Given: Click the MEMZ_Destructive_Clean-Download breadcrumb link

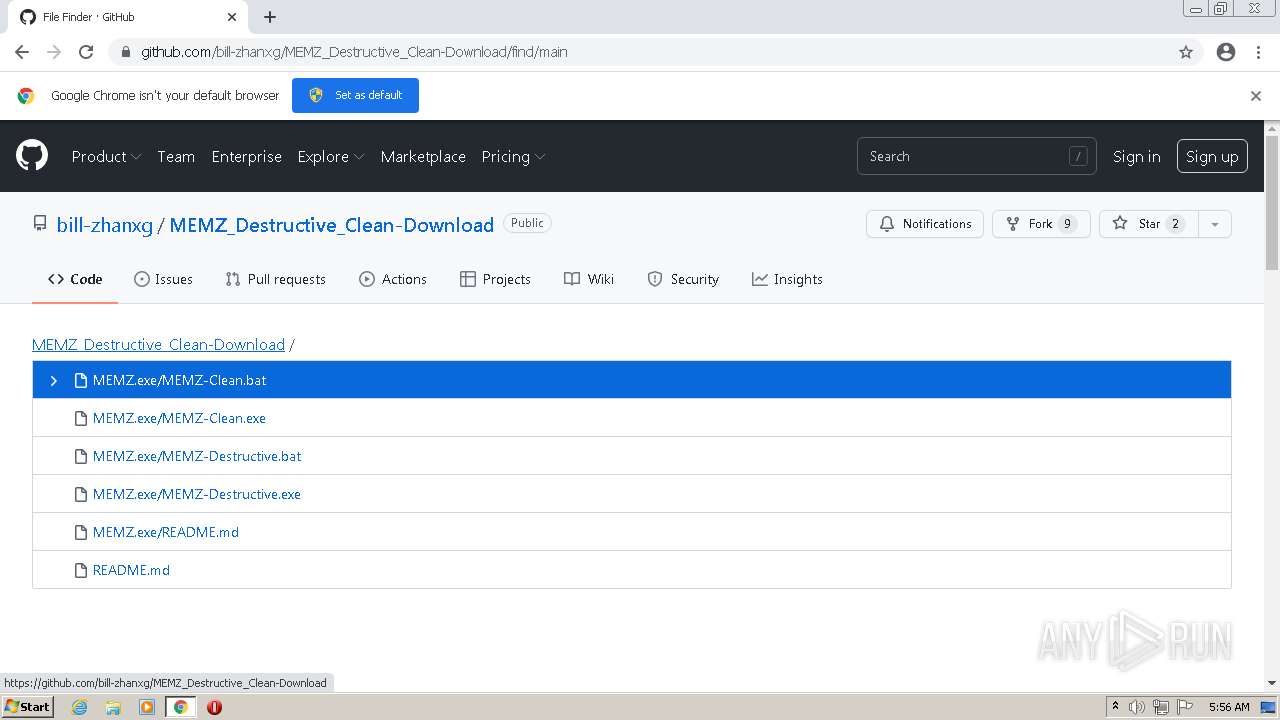Looking at the screenshot, I should [158, 344].
